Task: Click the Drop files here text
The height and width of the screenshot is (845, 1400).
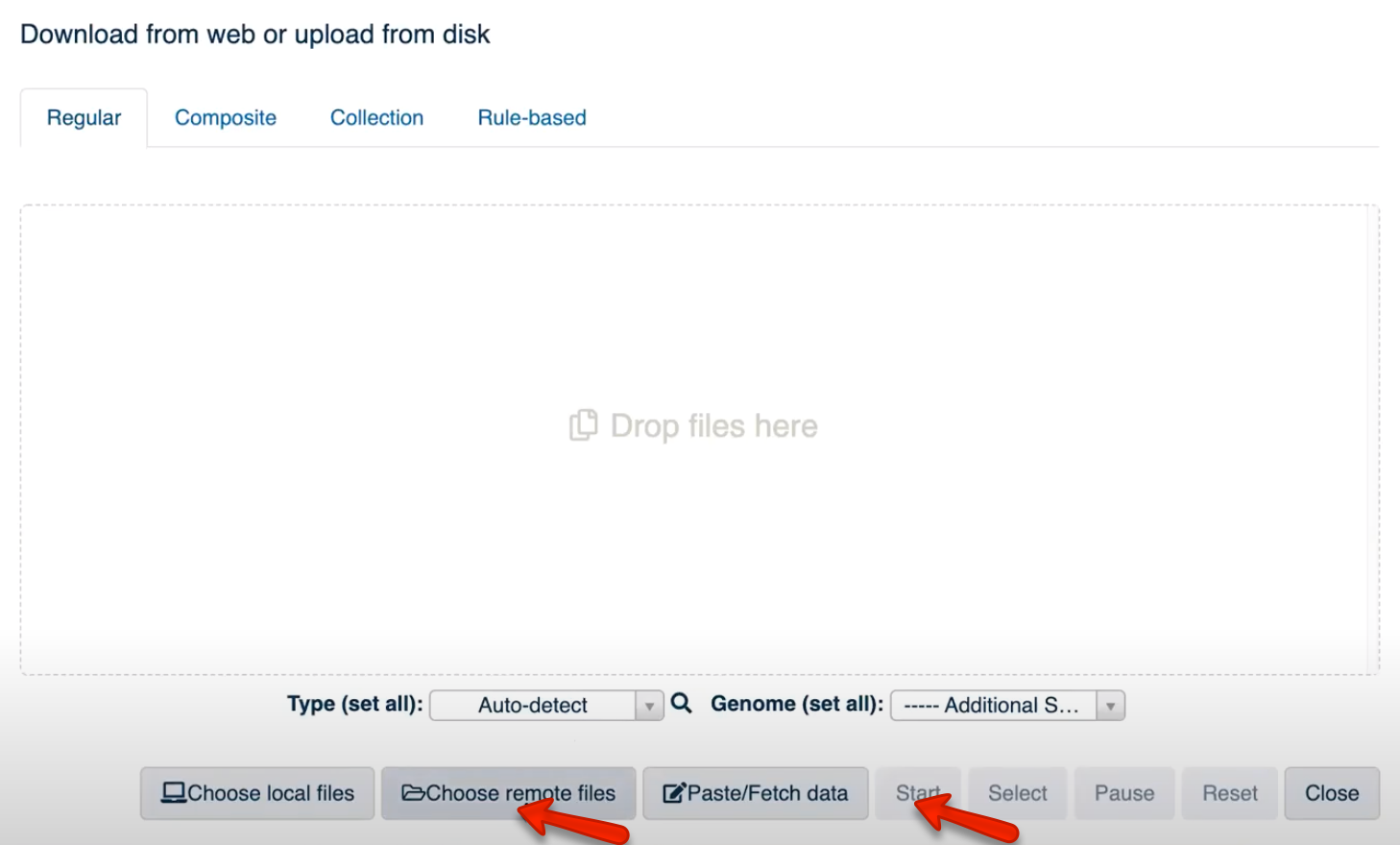Action: coord(713,425)
